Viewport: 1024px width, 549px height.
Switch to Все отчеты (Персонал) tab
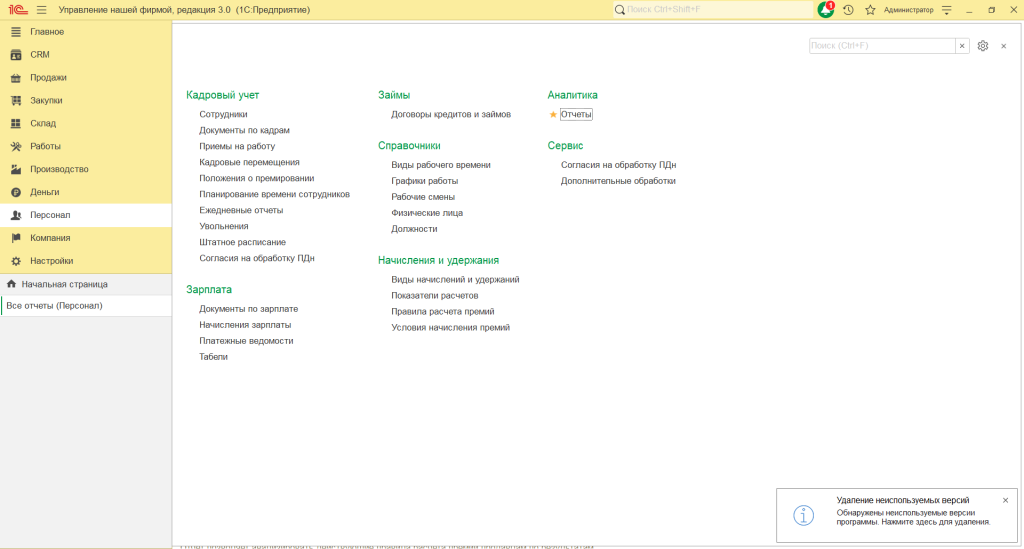pos(54,306)
